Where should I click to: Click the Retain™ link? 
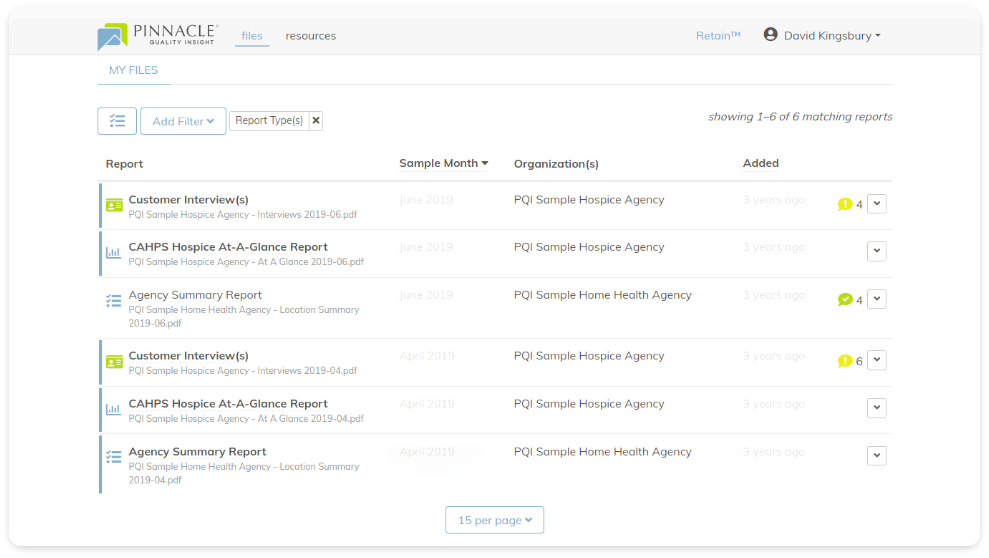718,36
